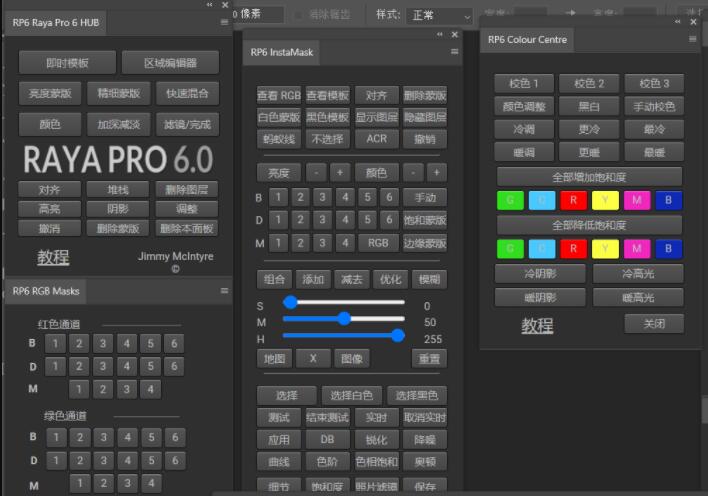Open the RP6 InstaMask panel menu icon
The width and height of the screenshot is (708, 496).
[454, 52]
